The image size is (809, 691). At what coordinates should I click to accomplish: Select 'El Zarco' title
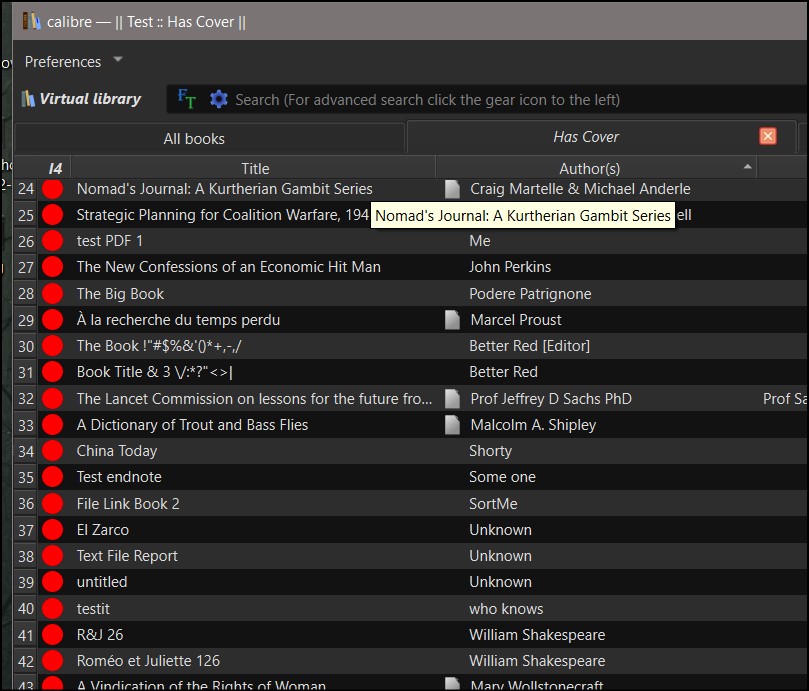click(x=103, y=529)
